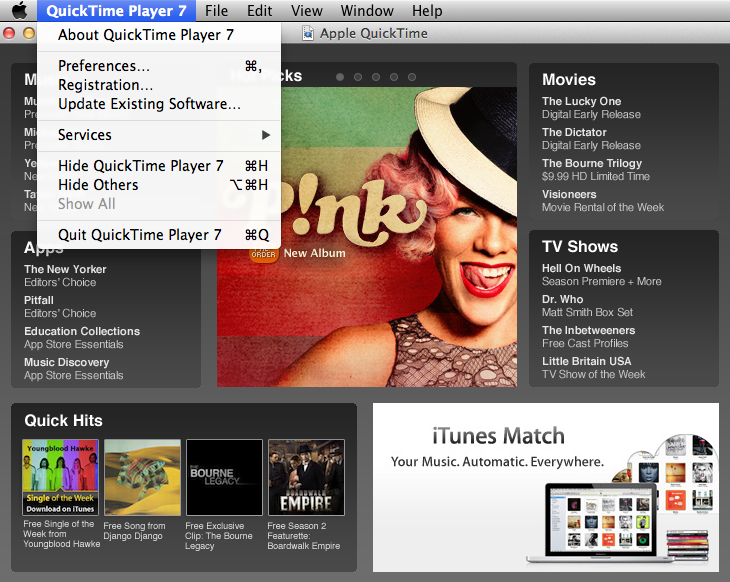Choose About QuickTime Player 7
Screen dimensions: 730x582
tap(159, 35)
